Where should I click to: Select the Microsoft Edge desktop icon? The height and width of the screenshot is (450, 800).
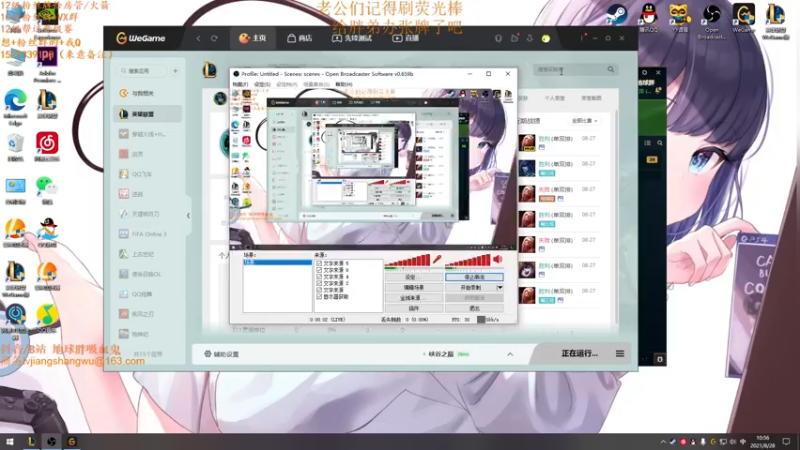(15, 105)
